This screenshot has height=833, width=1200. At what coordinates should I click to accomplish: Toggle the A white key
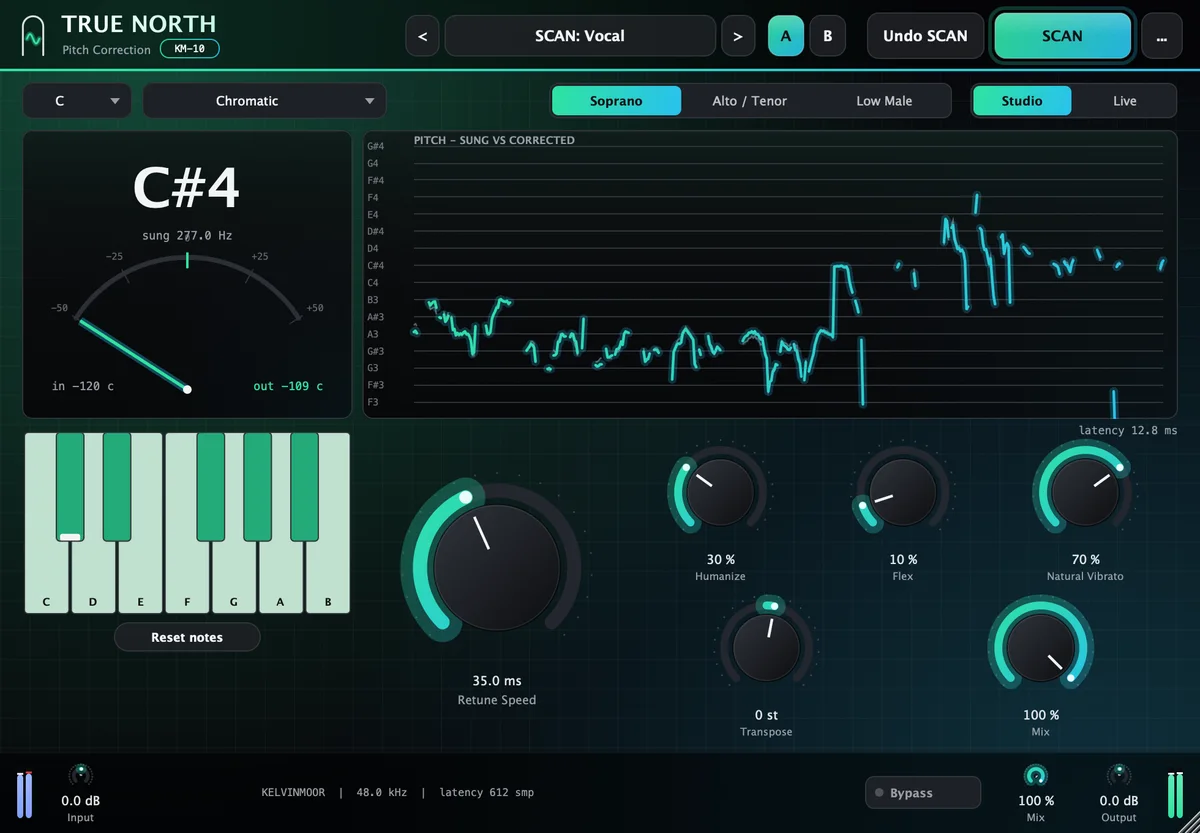[281, 580]
